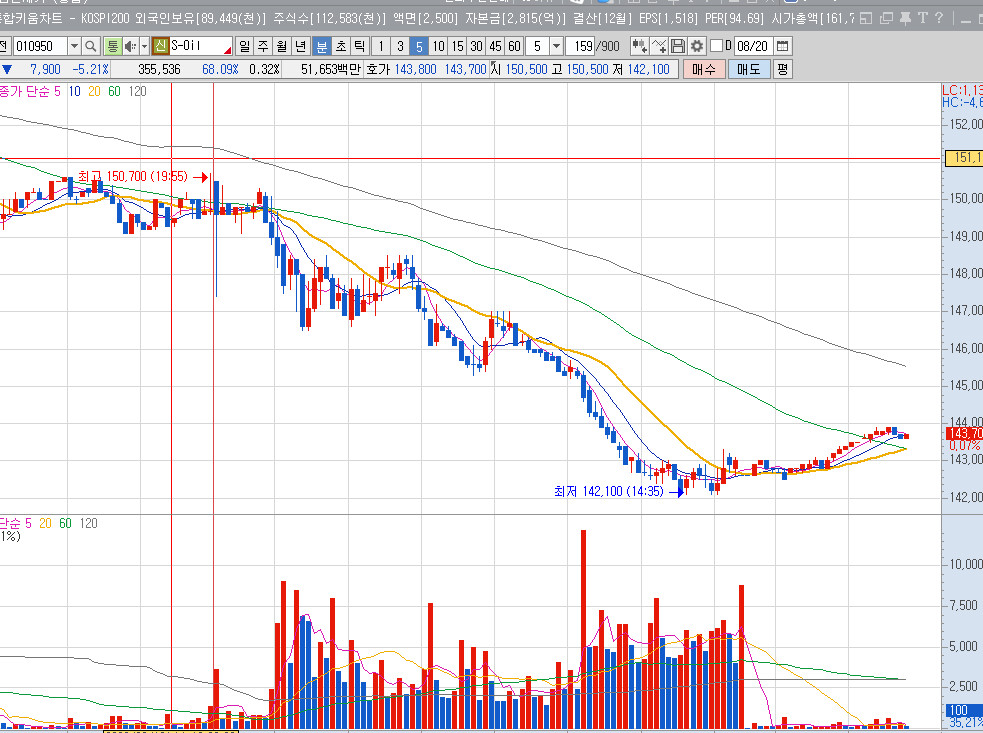Select 3-minute interval button
This screenshot has height=733, width=983.
[400, 46]
